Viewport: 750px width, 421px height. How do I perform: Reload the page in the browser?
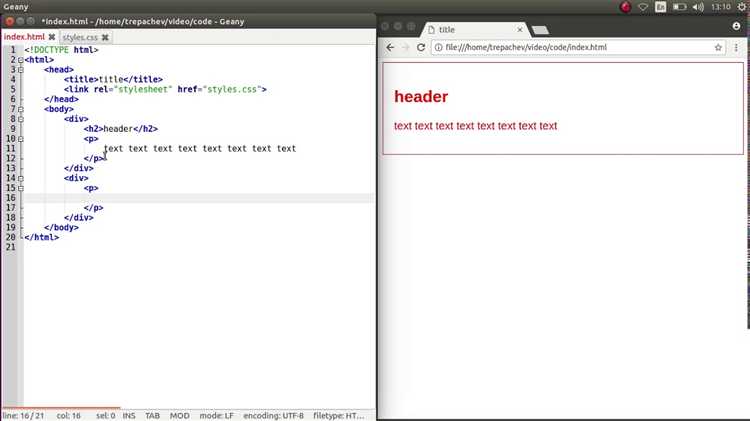(x=421, y=48)
